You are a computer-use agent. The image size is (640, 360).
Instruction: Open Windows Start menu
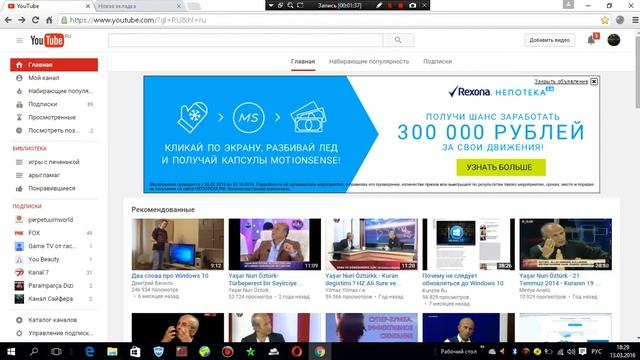11,351
